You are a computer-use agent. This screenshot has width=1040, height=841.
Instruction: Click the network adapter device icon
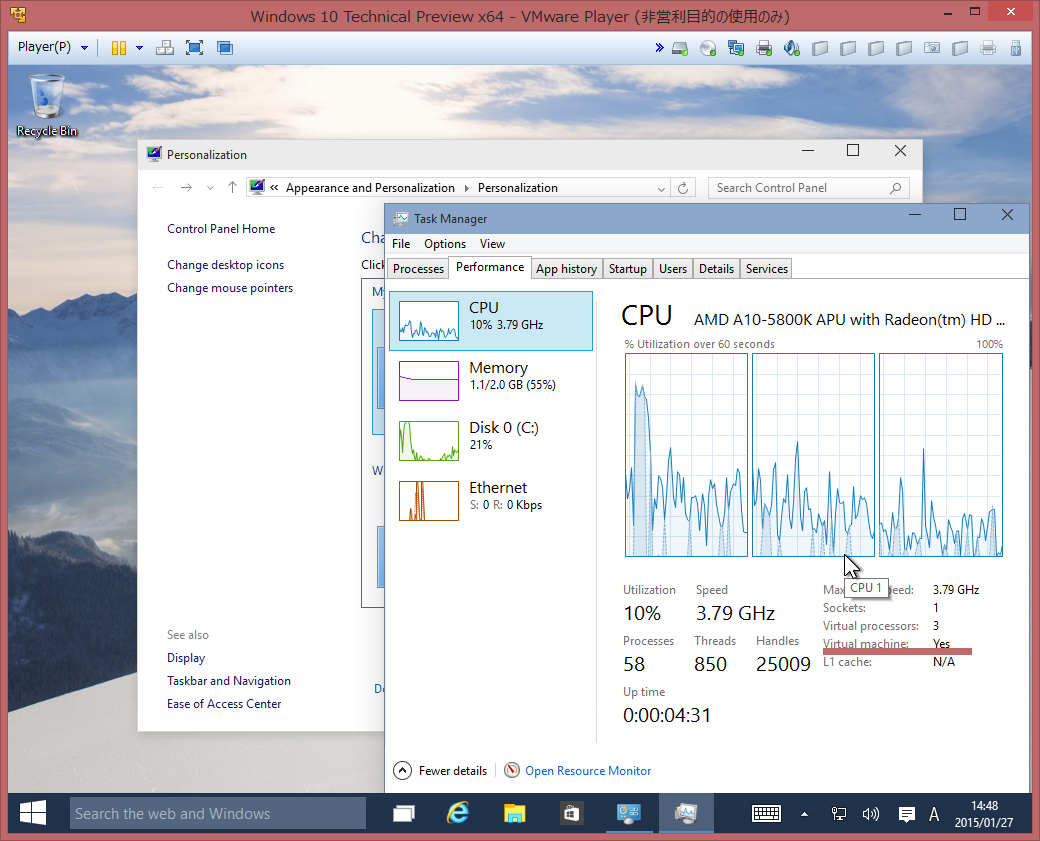(736, 48)
